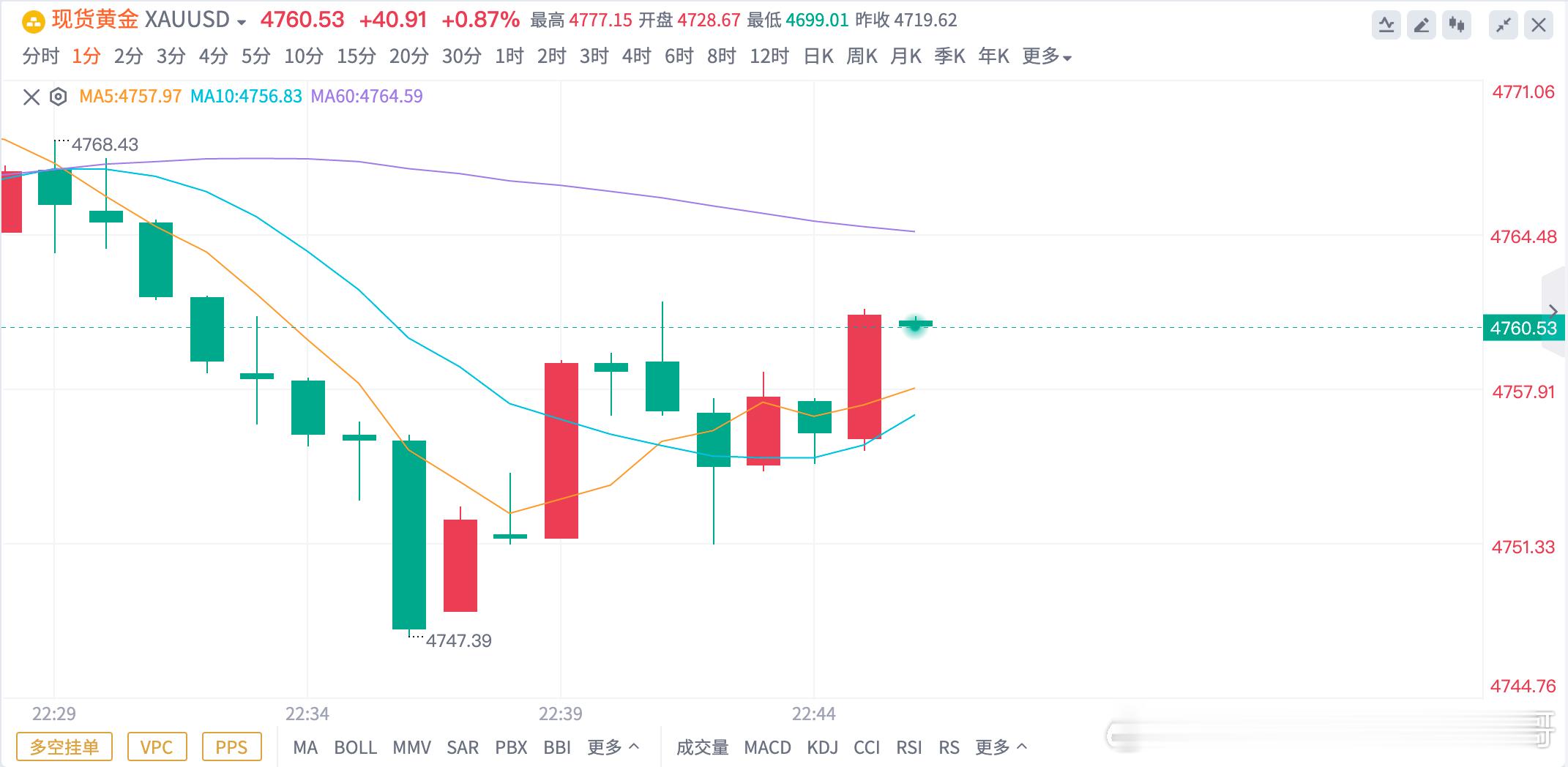Click the gold coin logo icon
Viewport: 1568px width, 767px height.
(x=32, y=19)
